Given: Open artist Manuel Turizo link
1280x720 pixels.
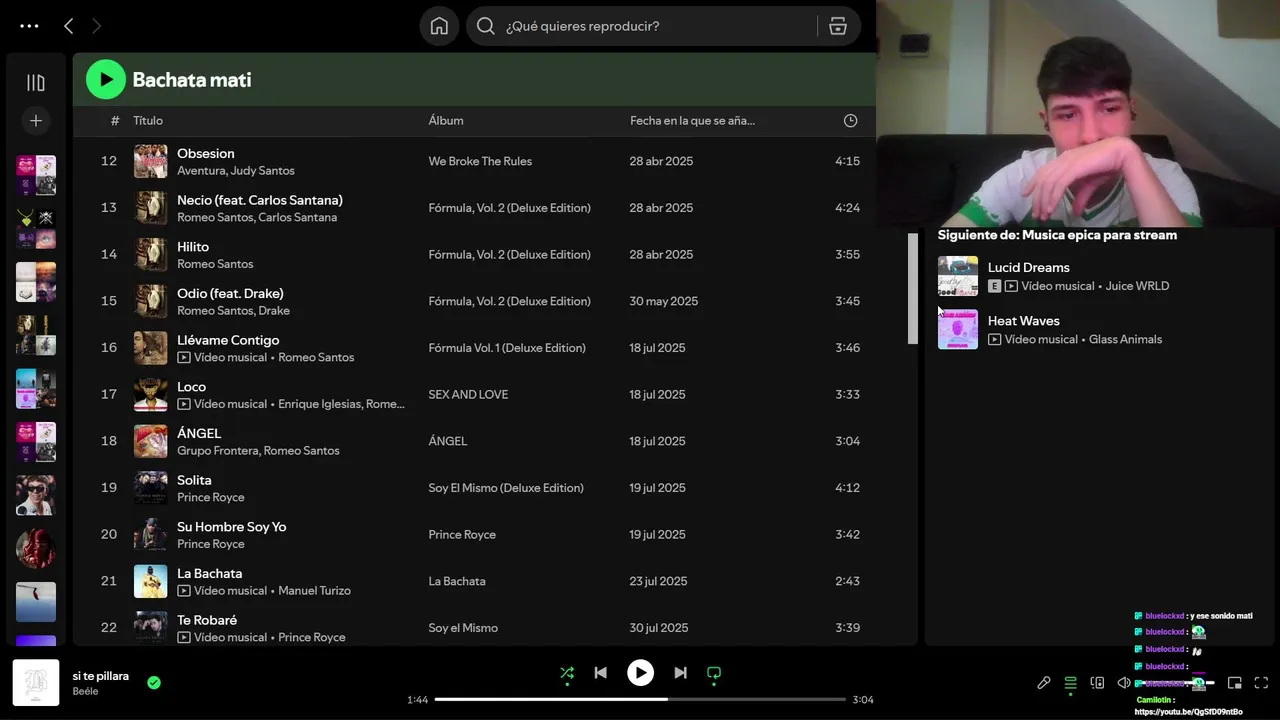Looking at the screenshot, I should tap(314, 591).
